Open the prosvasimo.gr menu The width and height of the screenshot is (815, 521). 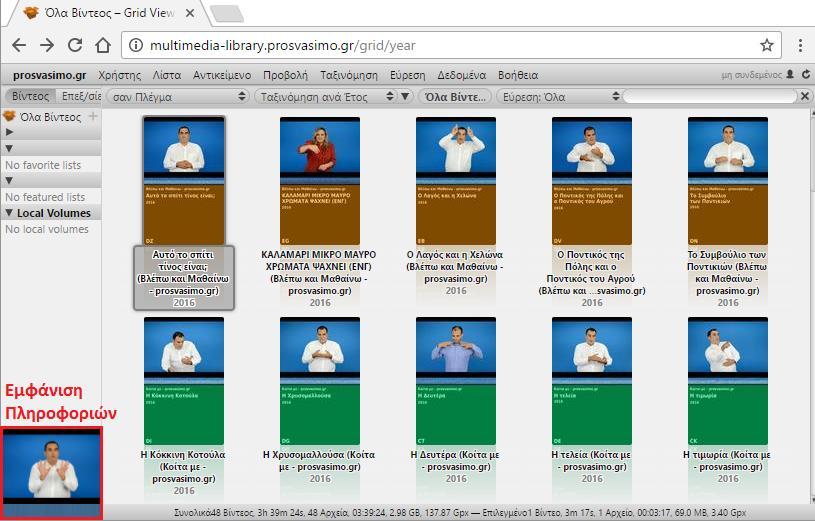tap(49, 75)
